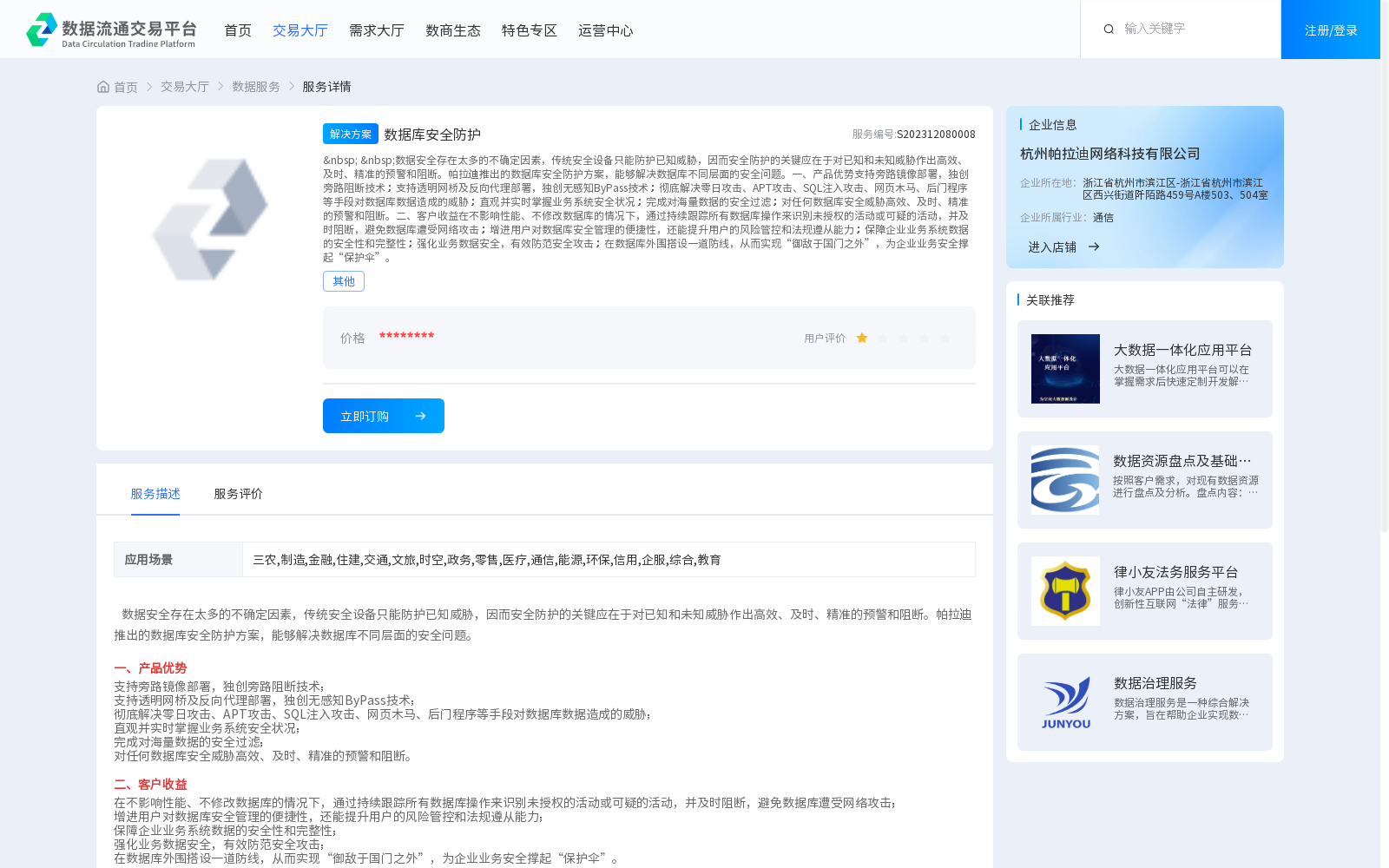This screenshot has height=868, width=1389.
Task: Click 注册/登录 button
Action: (1331, 30)
